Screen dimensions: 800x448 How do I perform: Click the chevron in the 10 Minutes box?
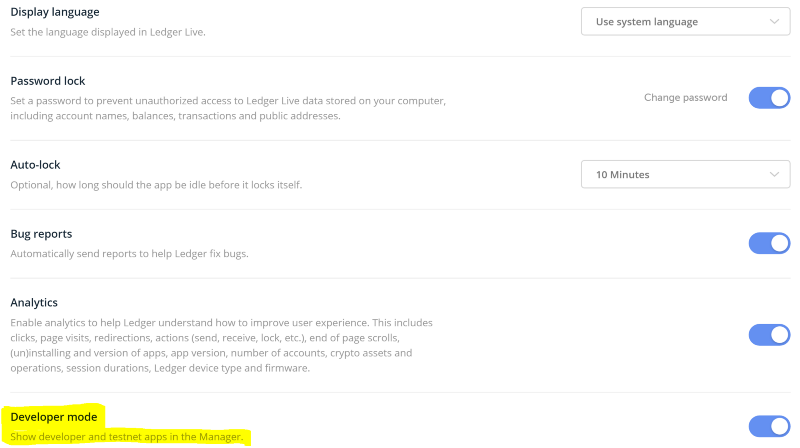pyautogui.click(x=774, y=175)
